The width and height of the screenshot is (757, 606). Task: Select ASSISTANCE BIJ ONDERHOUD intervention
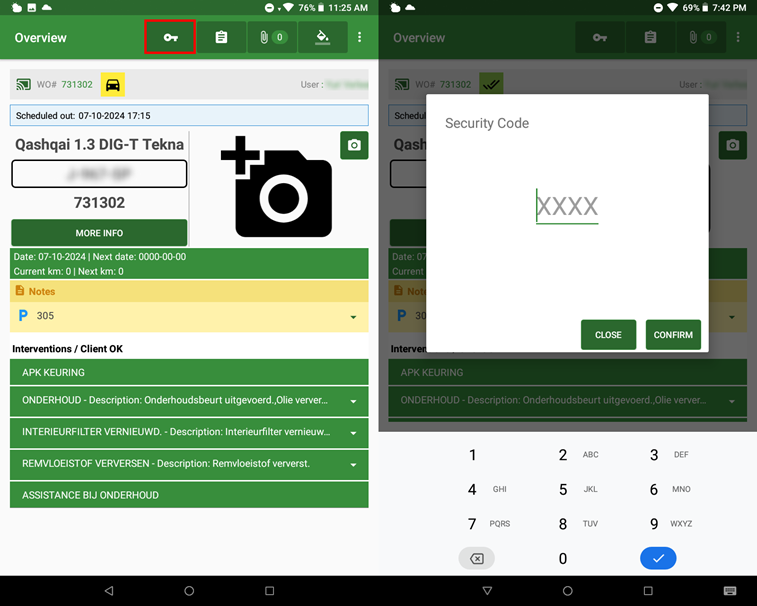click(189, 495)
